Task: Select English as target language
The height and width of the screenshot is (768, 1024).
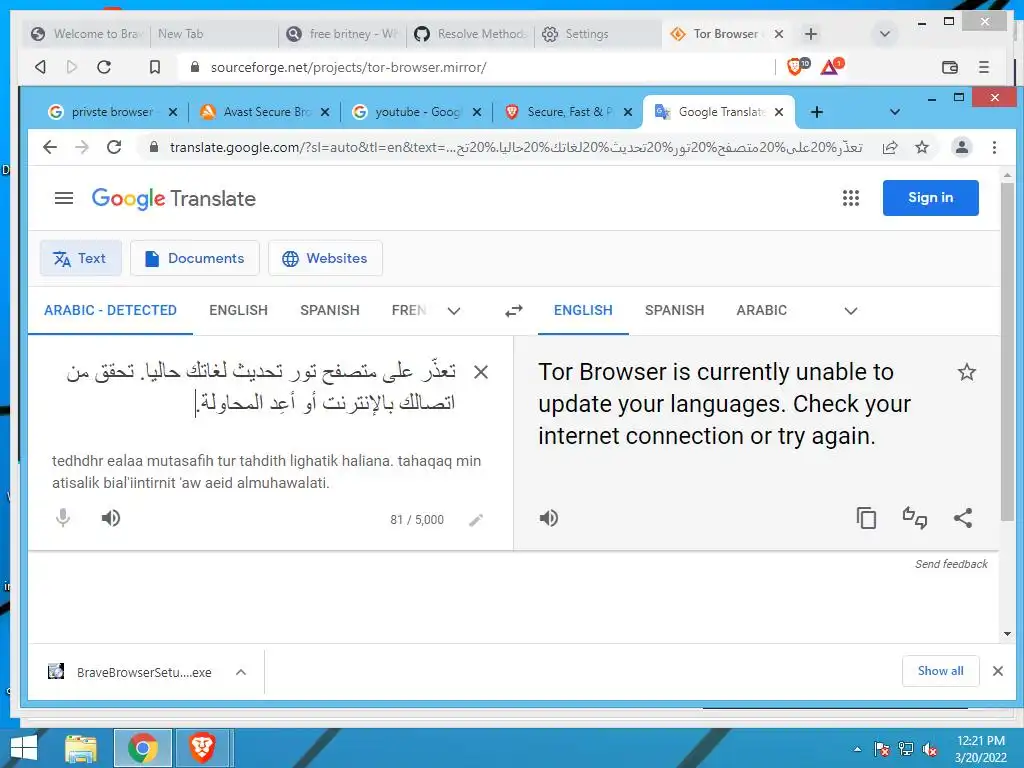Action: [583, 310]
